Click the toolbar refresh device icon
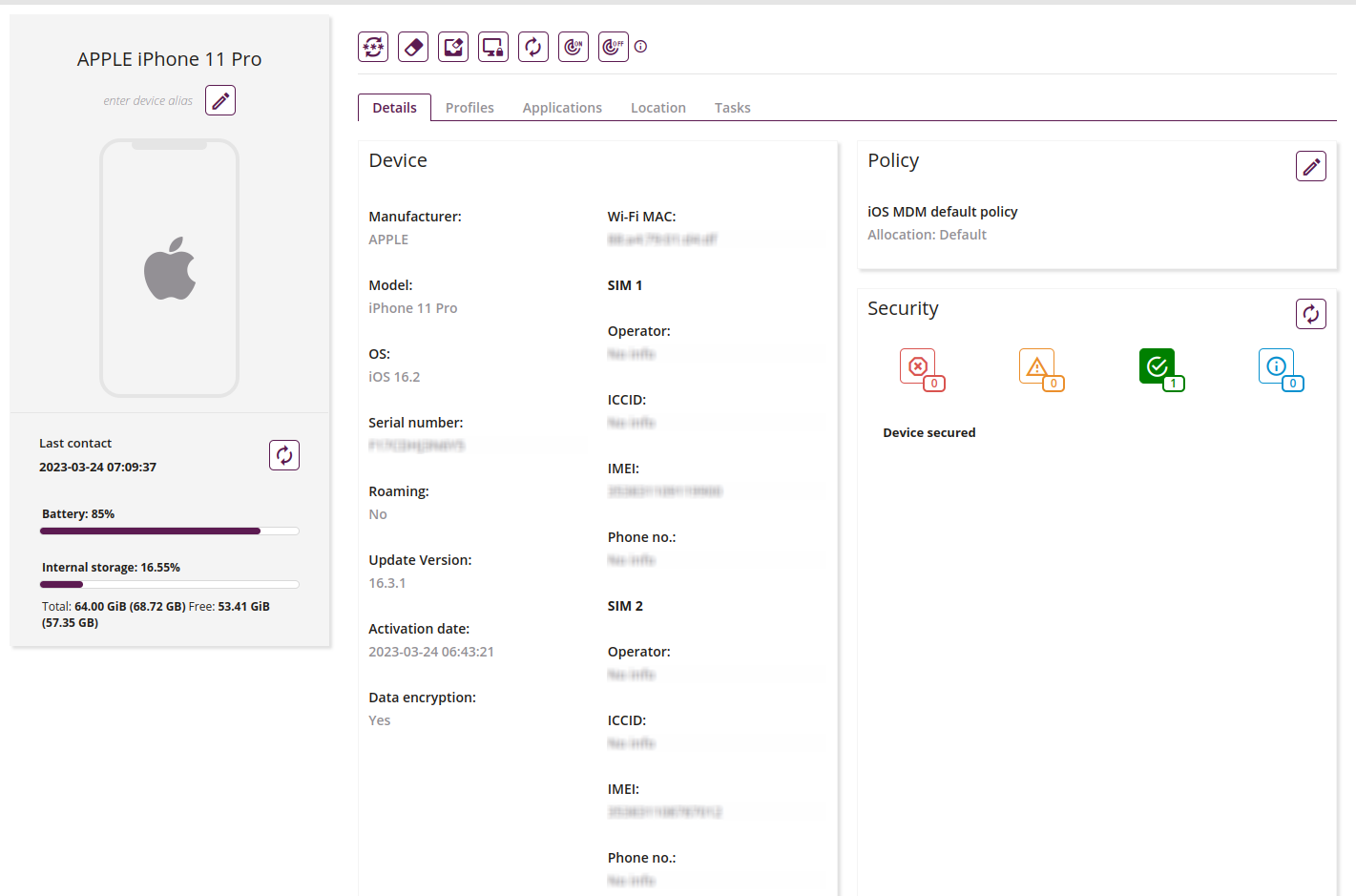 (x=533, y=47)
